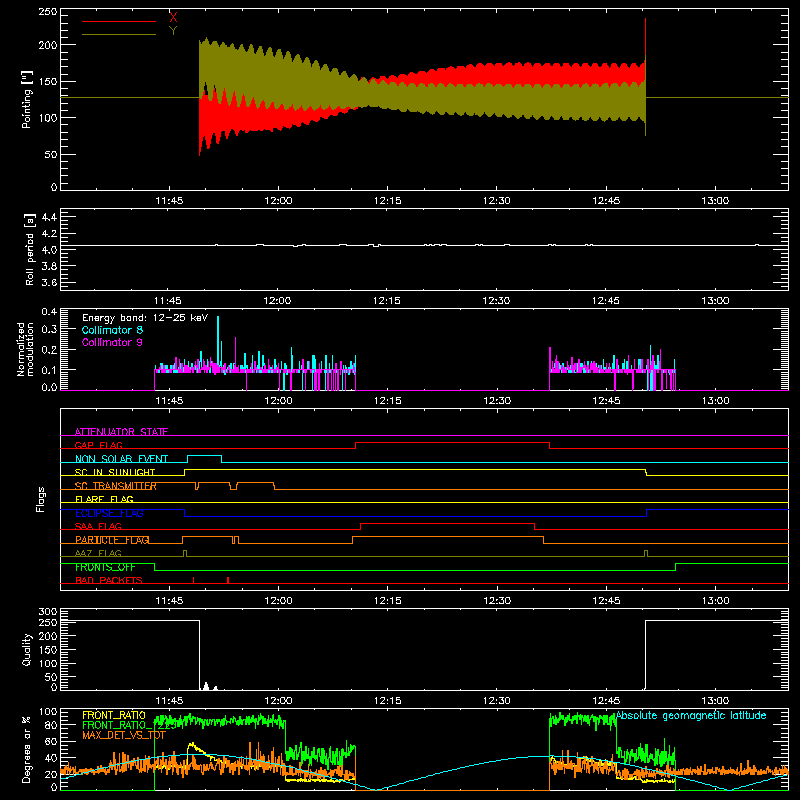
Task: Click the 0.4 tick in modulation panel
Action: [48, 312]
